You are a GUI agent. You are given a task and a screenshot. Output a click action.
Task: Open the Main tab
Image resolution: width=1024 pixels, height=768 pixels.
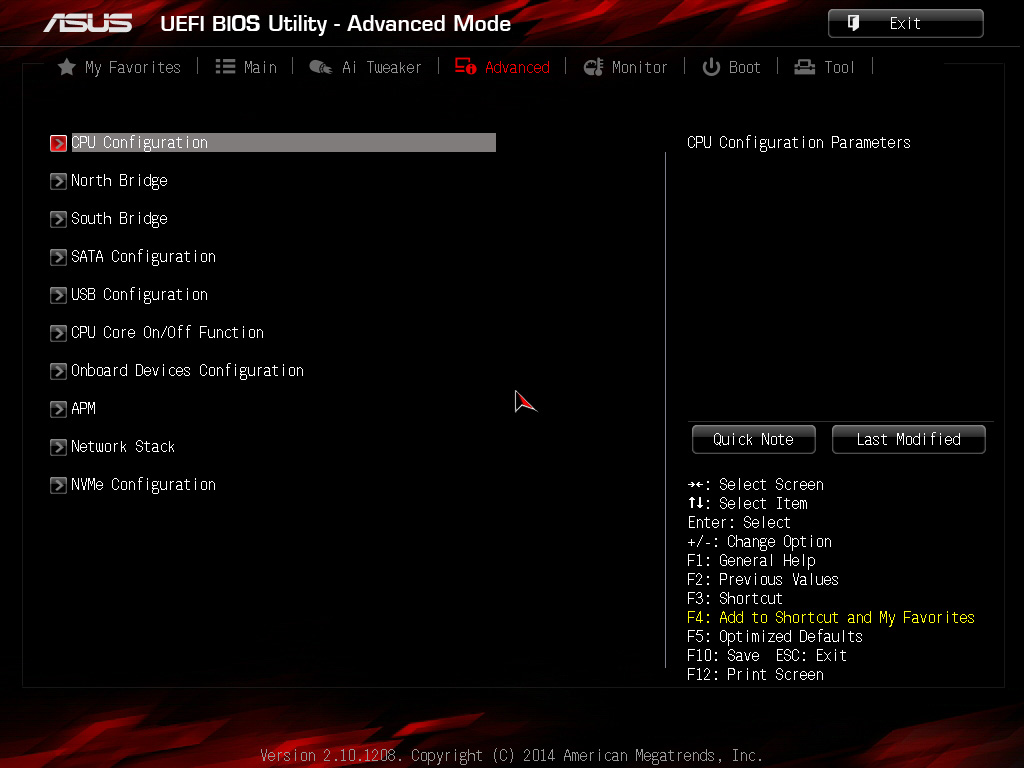point(260,67)
